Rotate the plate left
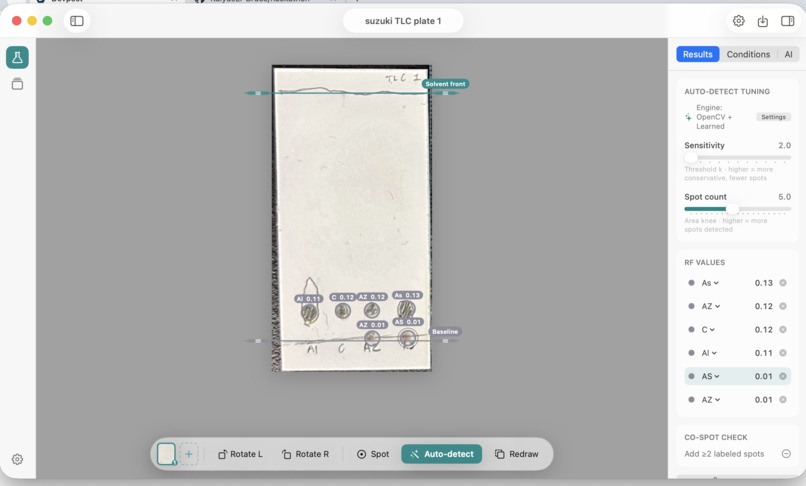Image resolution: width=806 pixels, height=486 pixels. click(x=241, y=454)
